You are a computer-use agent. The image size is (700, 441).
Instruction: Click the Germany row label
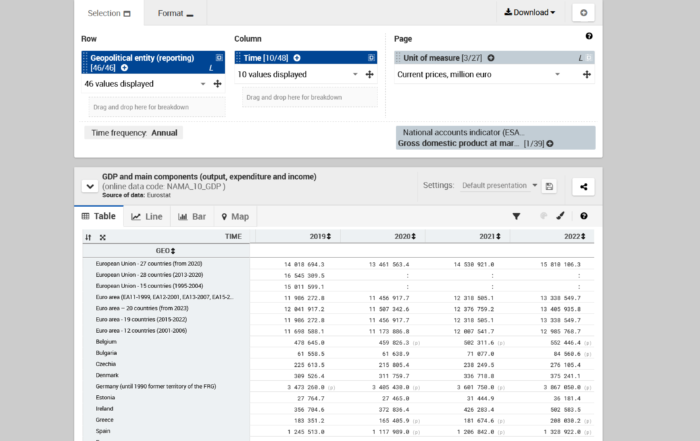[156, 387]
